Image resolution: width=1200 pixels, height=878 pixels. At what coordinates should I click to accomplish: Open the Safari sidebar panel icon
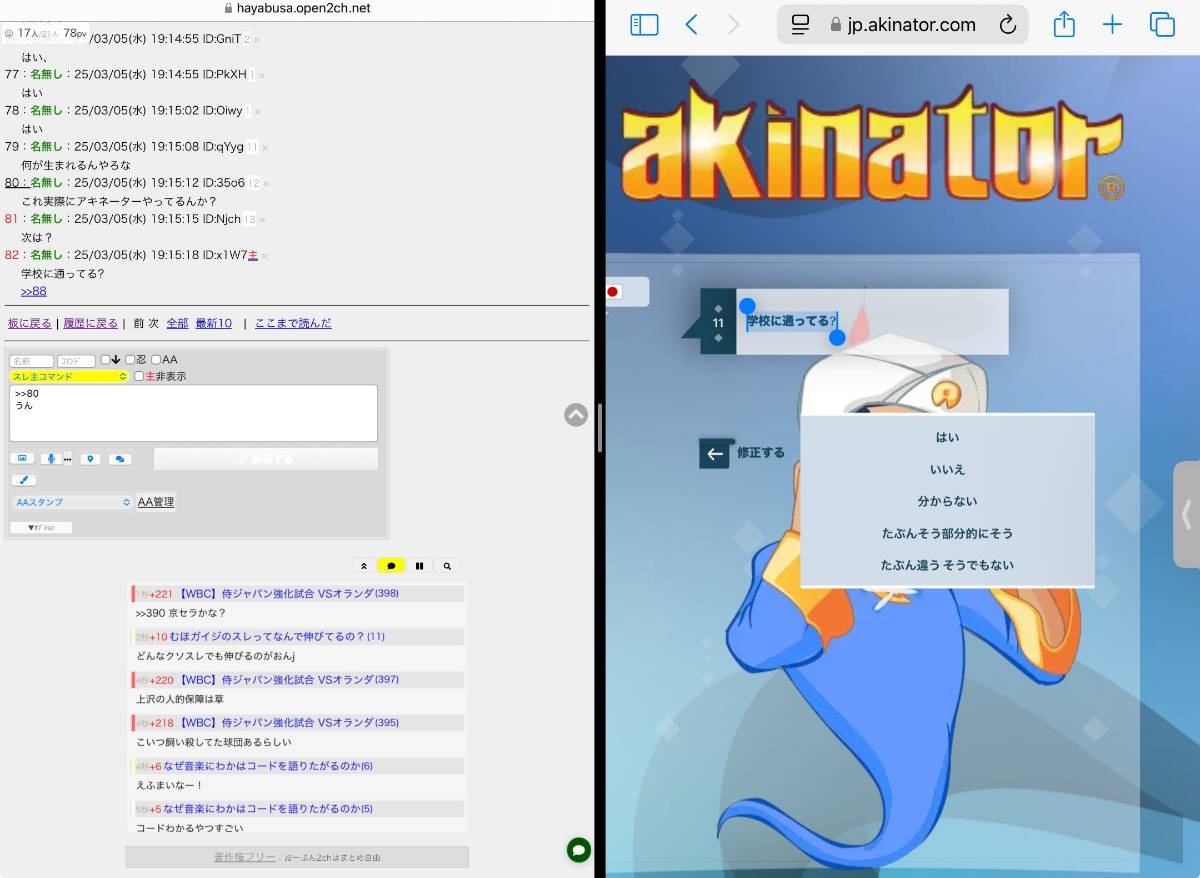point(644,25)
